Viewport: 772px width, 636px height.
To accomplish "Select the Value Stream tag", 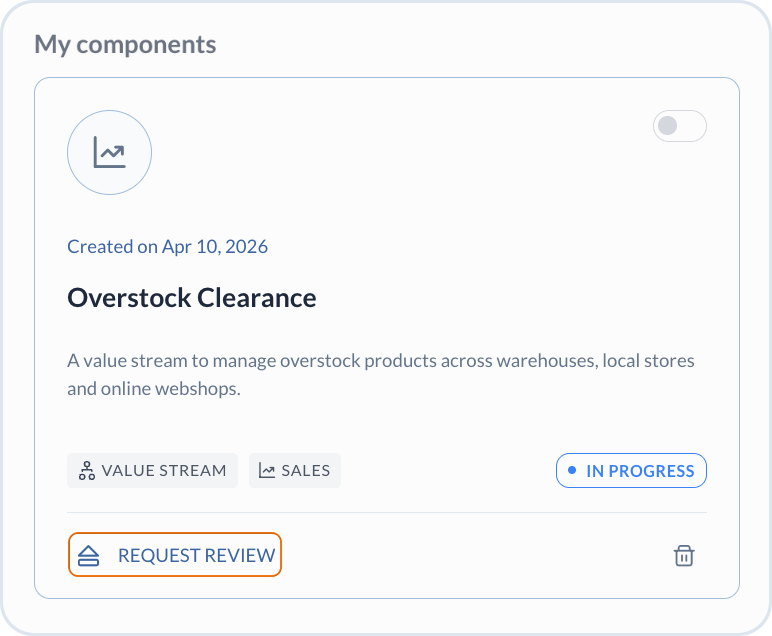I will (x=153, y=471).
